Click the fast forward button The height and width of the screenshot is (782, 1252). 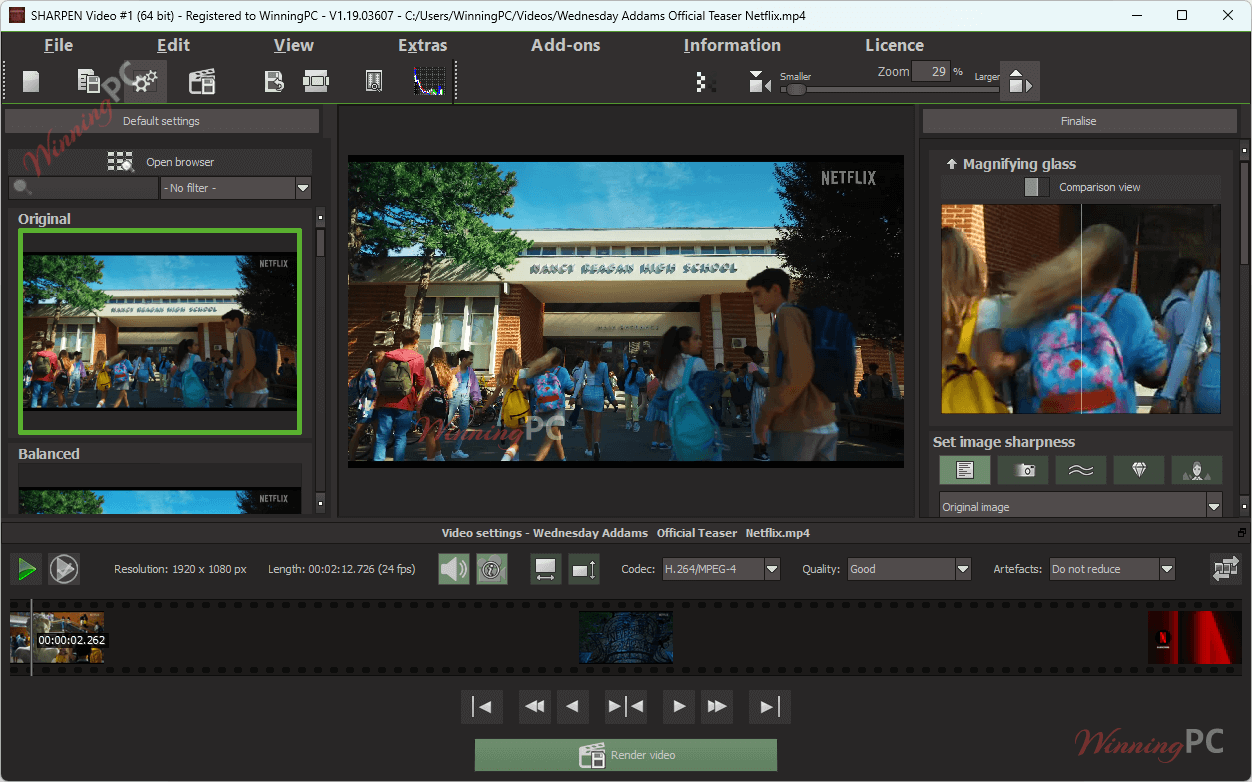[x=716, y=707]
